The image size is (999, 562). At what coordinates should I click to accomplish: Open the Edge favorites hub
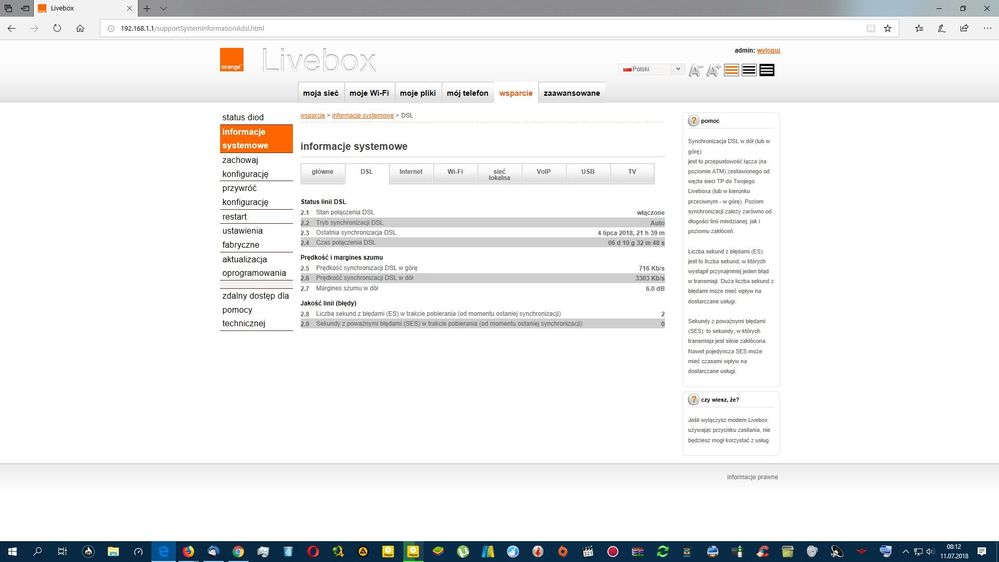tap(919, 28)
